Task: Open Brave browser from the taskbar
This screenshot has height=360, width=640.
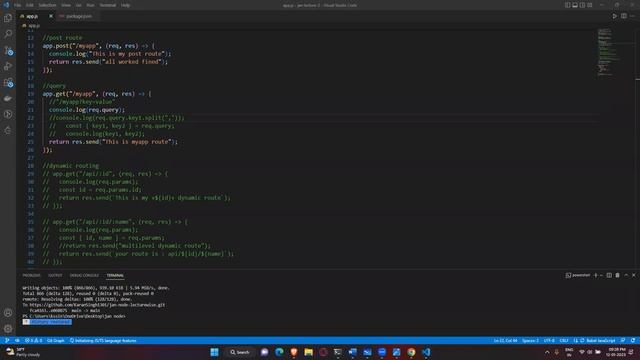Action: click(x=294, y=352)
